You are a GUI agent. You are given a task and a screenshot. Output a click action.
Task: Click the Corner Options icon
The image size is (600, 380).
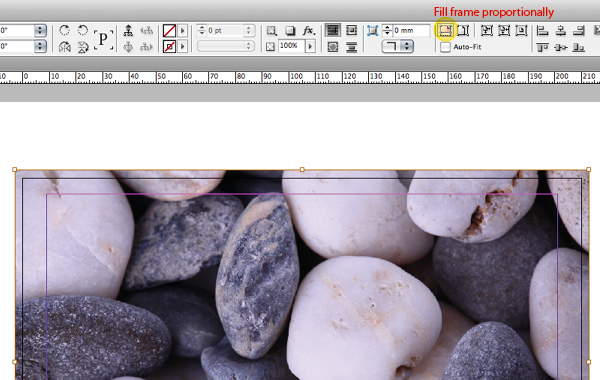[372, 31]
